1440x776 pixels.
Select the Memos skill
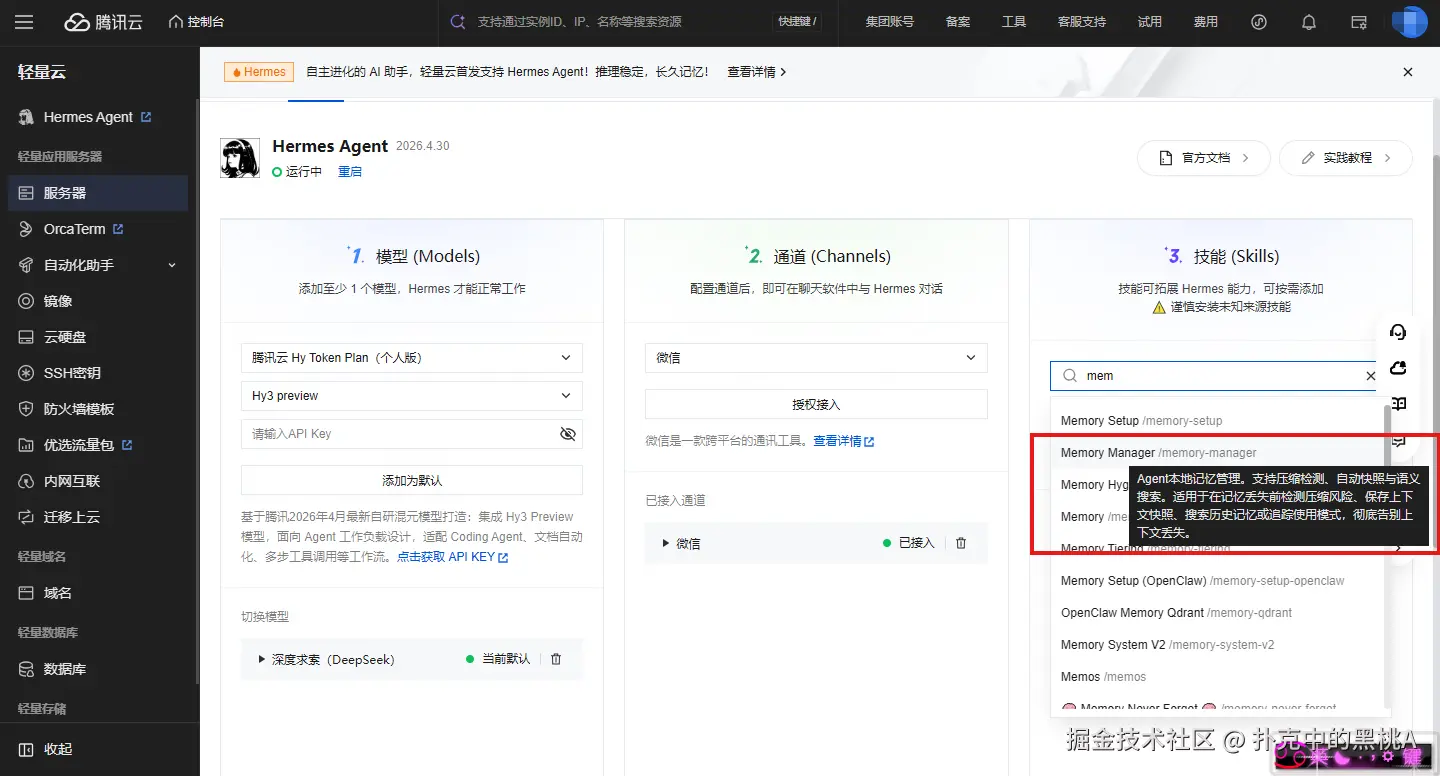(1217, 677)
